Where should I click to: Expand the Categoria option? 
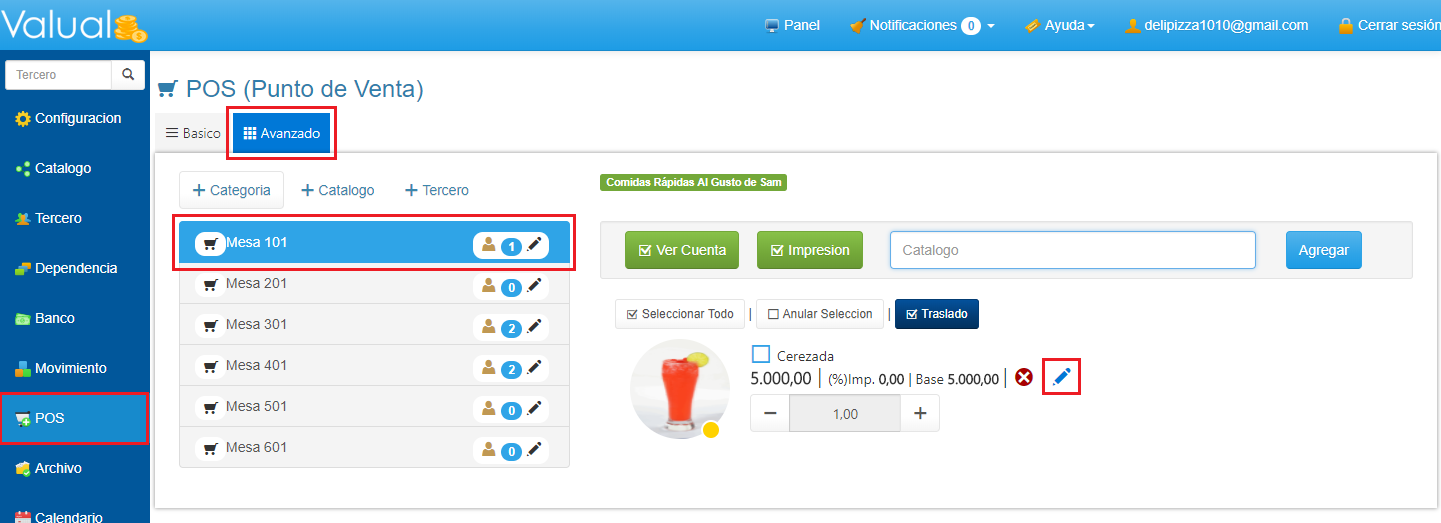click(x=231, y=190)
